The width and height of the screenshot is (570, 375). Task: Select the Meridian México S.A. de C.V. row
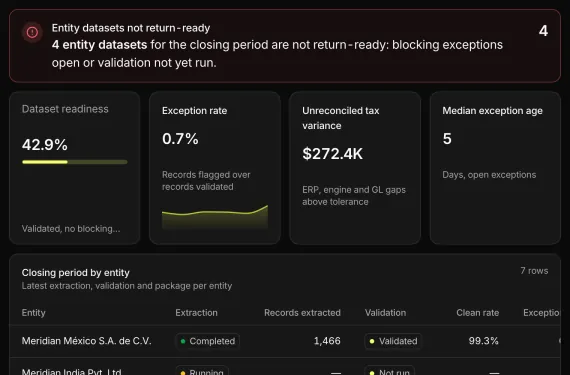coord(285,341)
